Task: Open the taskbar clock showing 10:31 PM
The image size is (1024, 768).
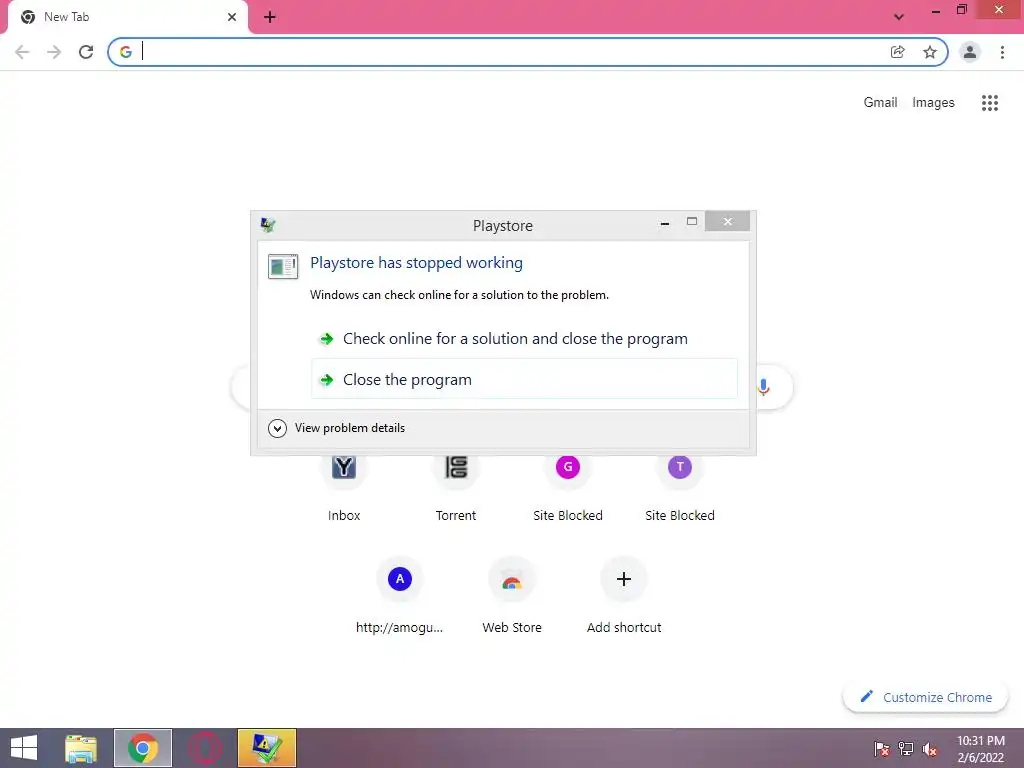Action: 980,748
